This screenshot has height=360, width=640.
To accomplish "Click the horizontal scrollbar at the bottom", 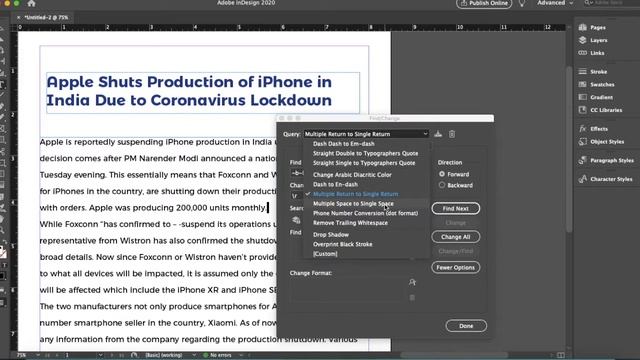I will point(453,355).
